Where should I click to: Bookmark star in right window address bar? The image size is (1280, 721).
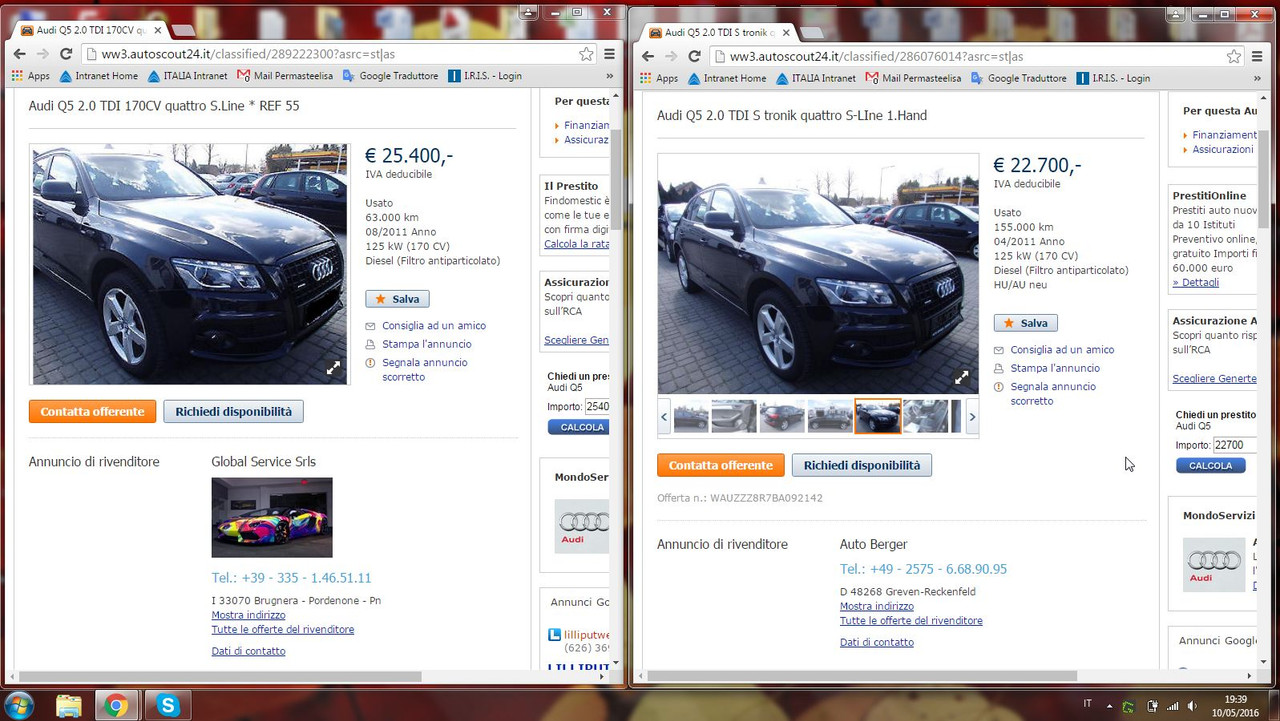1234,56
